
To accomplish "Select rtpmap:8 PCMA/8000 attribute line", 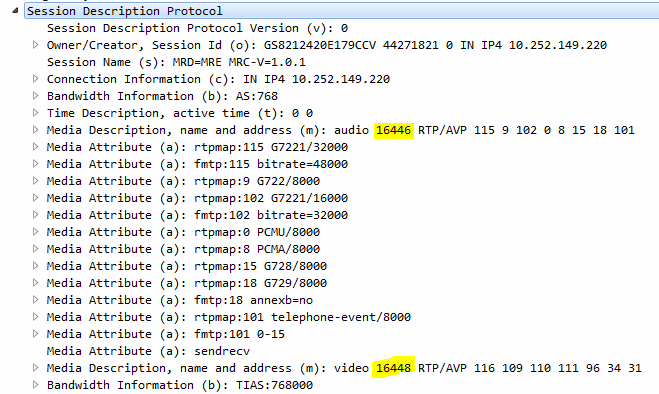I will 183,249.
